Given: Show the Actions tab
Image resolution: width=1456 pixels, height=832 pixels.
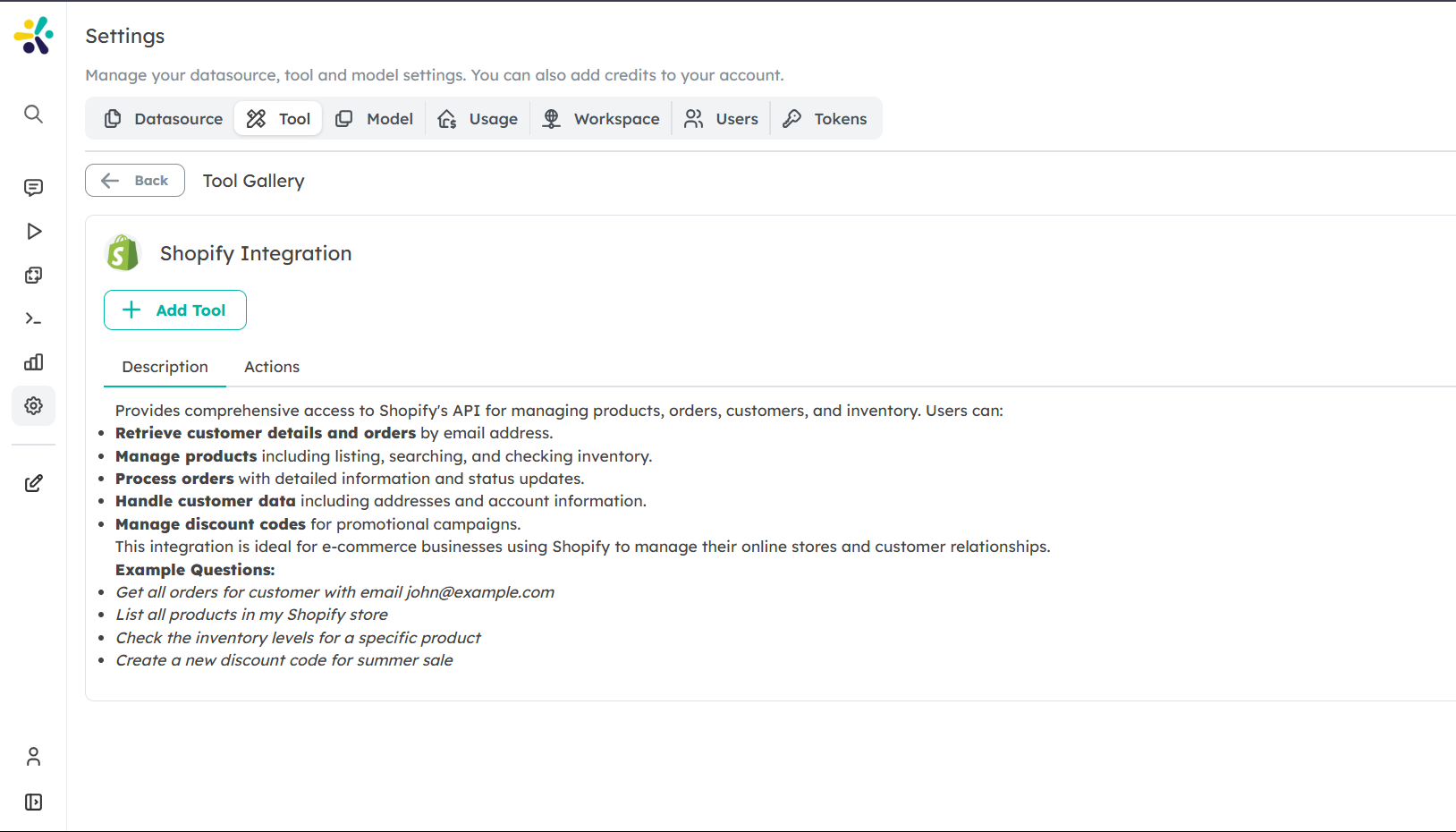Looking at the screenshot, I should point(272,367).
